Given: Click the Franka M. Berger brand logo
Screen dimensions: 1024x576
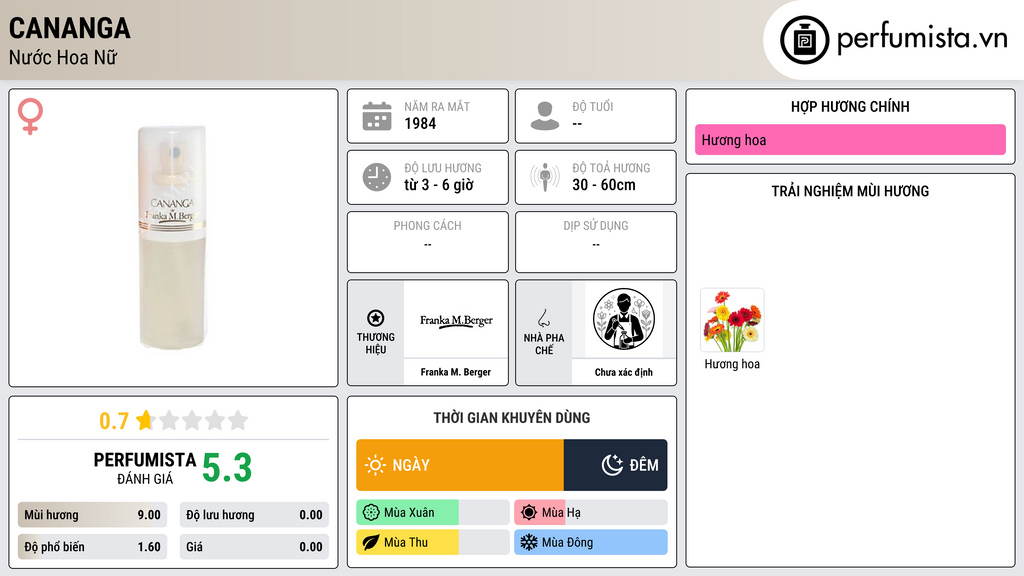Looking at the screenshot, I should (456, 320).
